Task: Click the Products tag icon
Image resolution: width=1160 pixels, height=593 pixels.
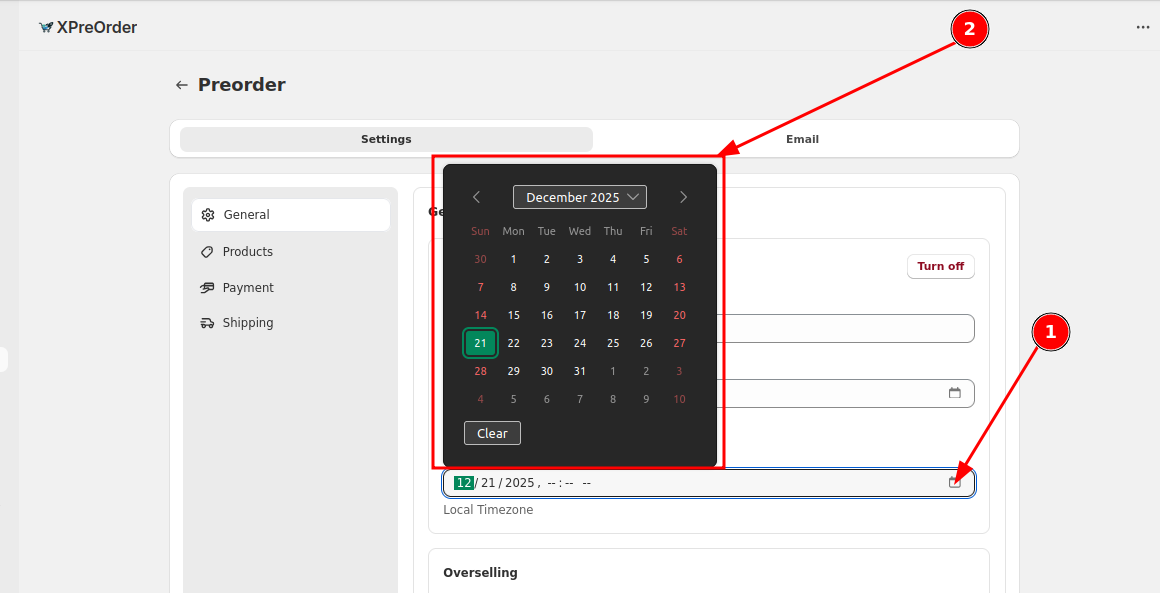Action: [207, 252]
